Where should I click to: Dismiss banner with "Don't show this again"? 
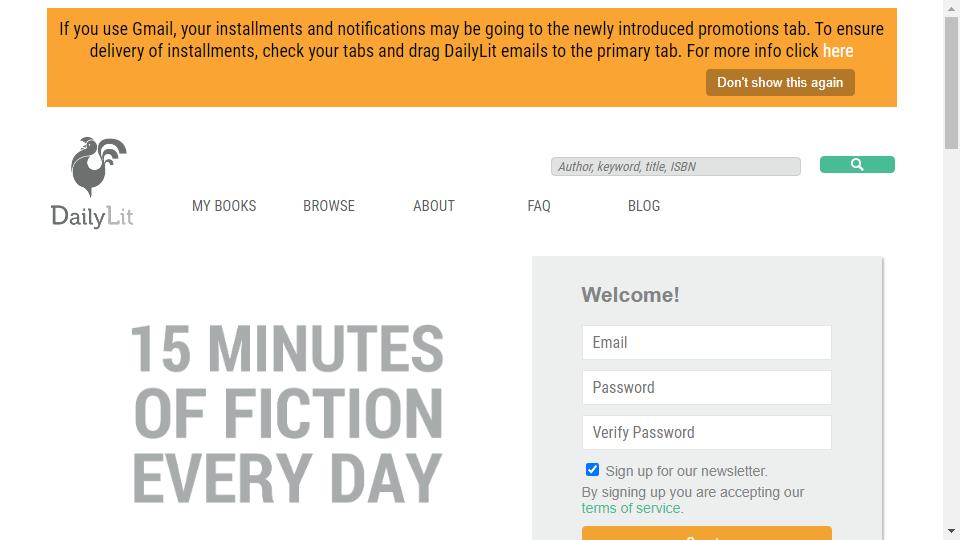[780, 83]
